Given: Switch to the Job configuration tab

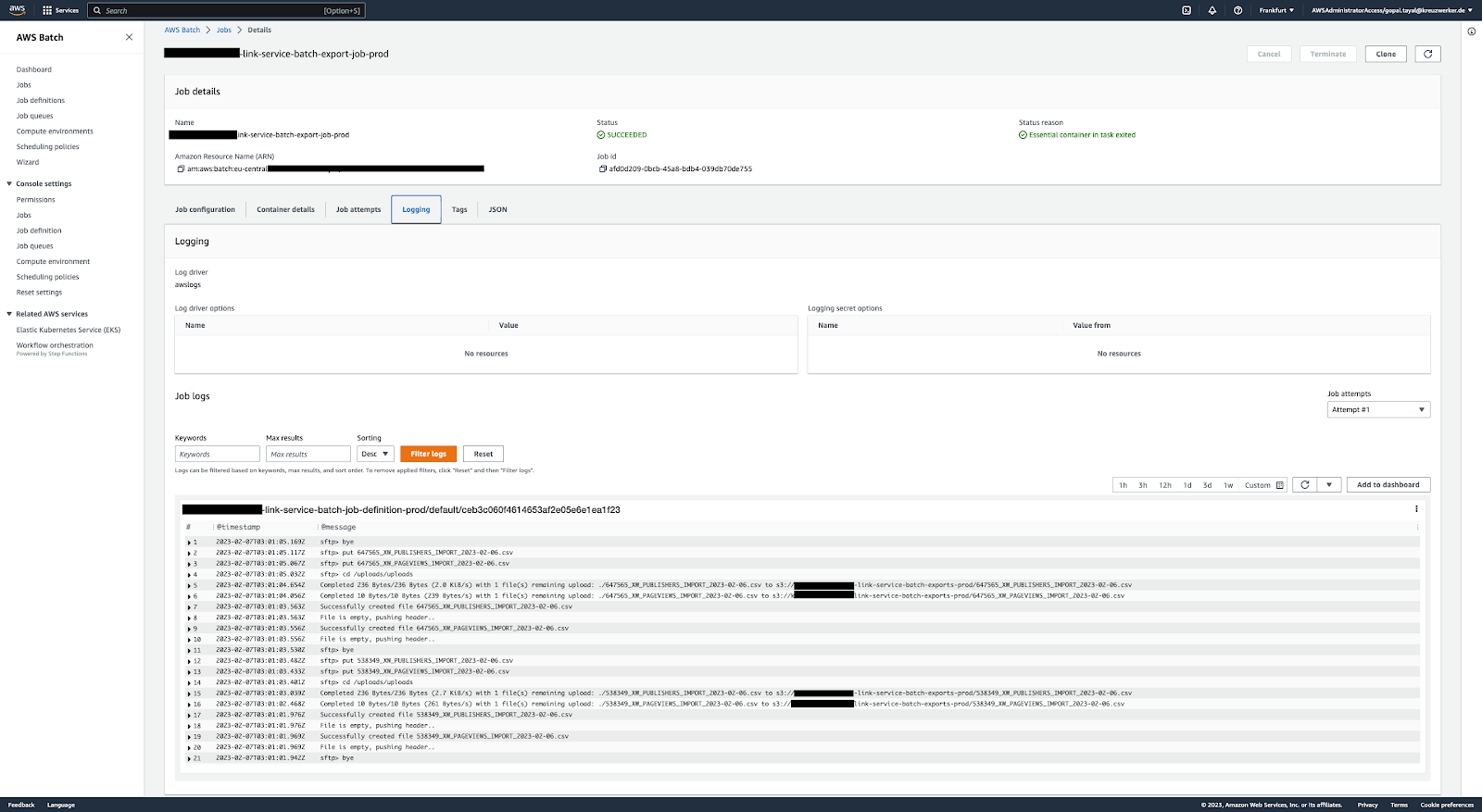Looking at the screenshot, I should (x=205, y=209).
